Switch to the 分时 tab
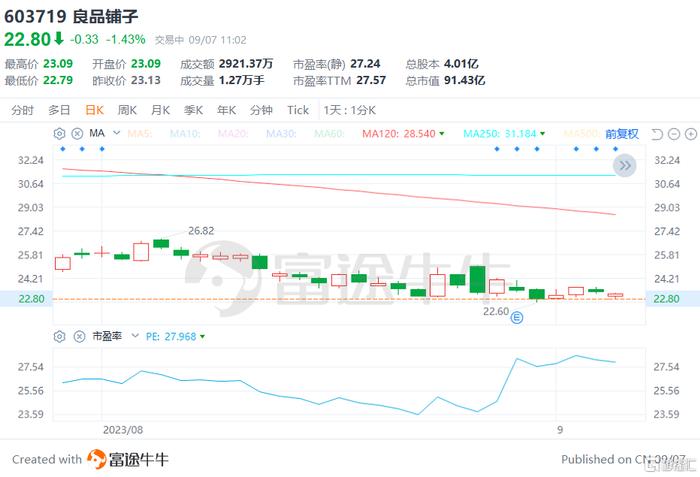 pos(22,110)
